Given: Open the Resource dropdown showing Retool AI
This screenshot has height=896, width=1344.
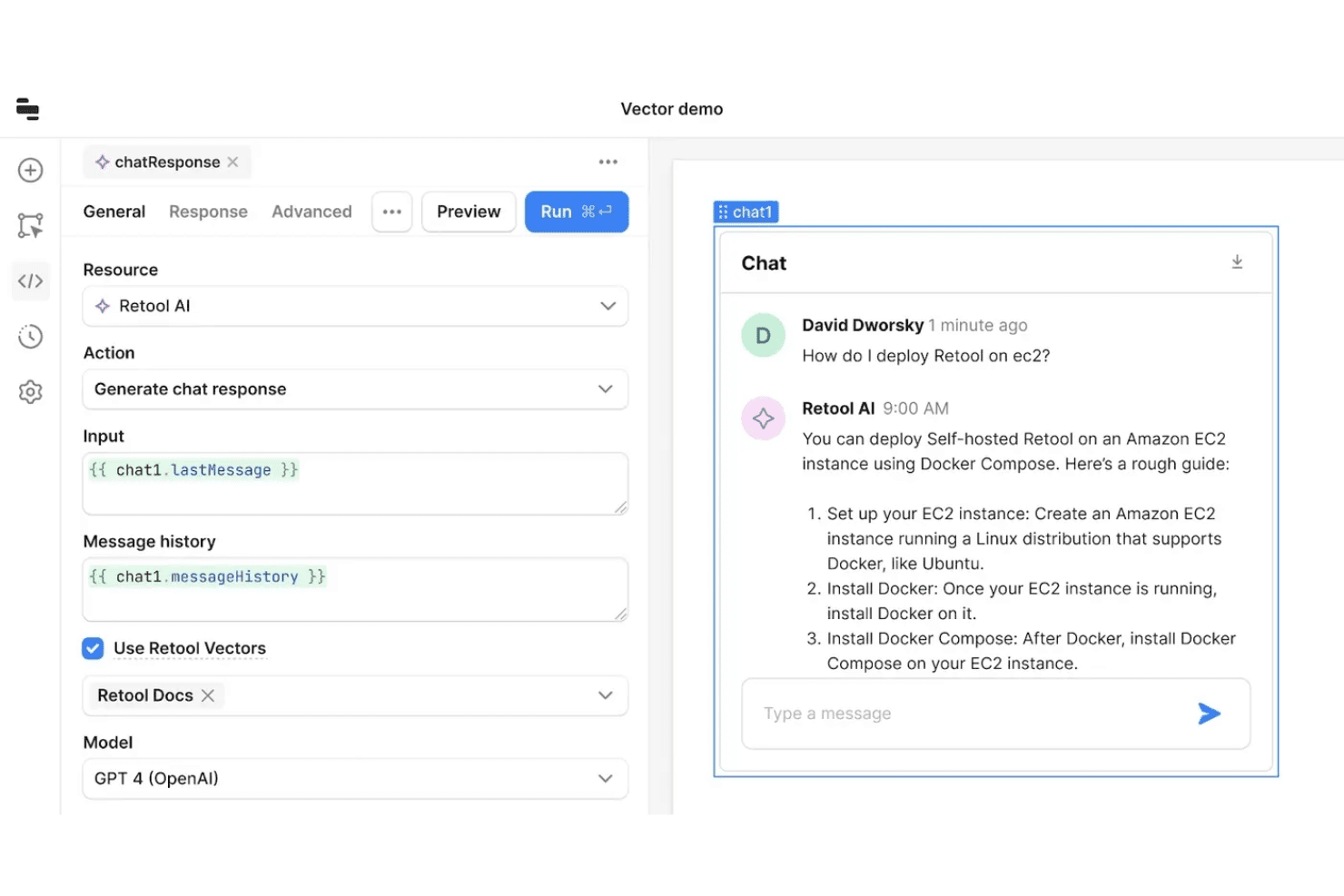Looking at the screenshot, I should point(355,306).
